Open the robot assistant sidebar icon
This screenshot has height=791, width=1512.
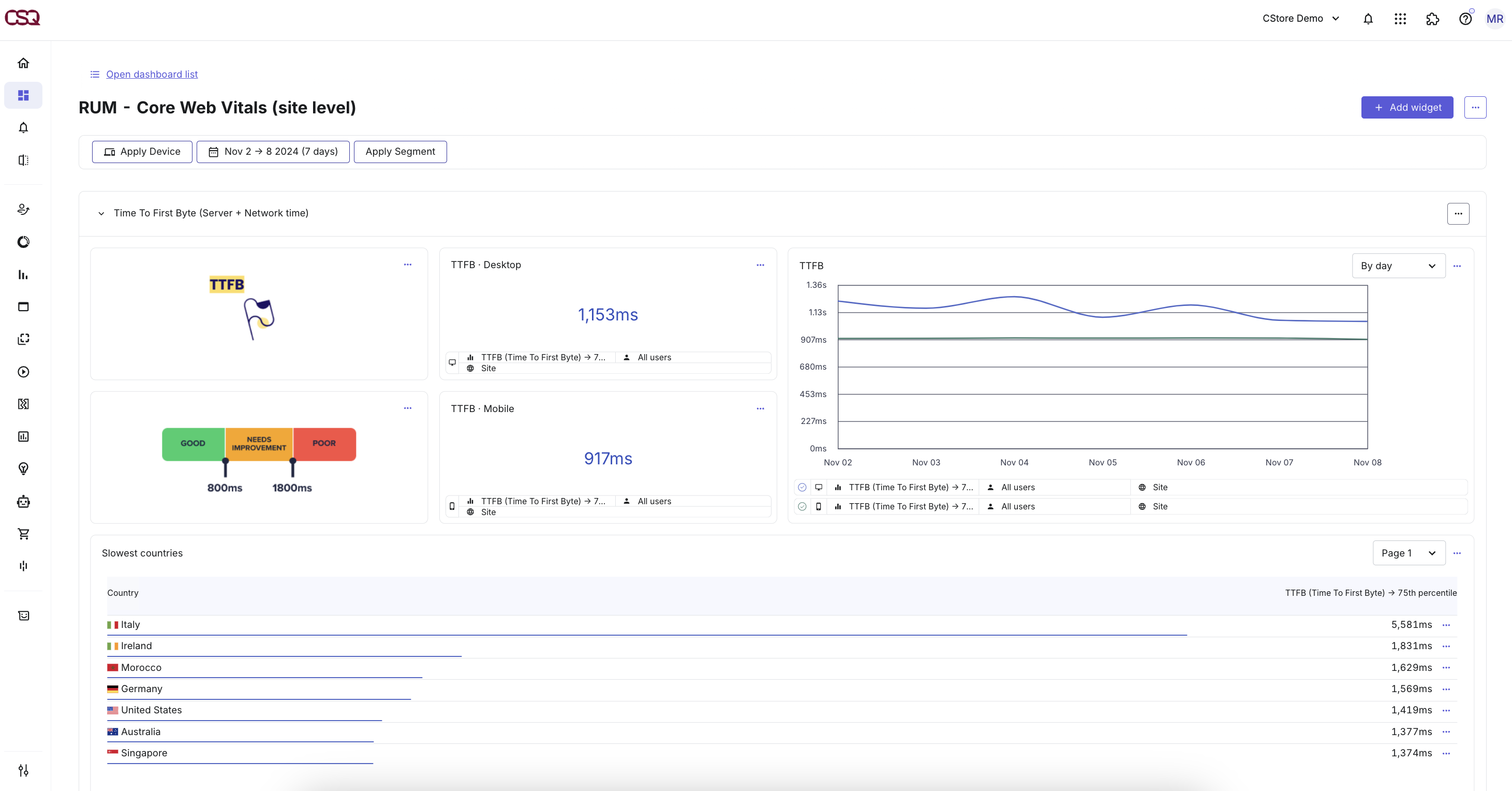coord(23,502)
